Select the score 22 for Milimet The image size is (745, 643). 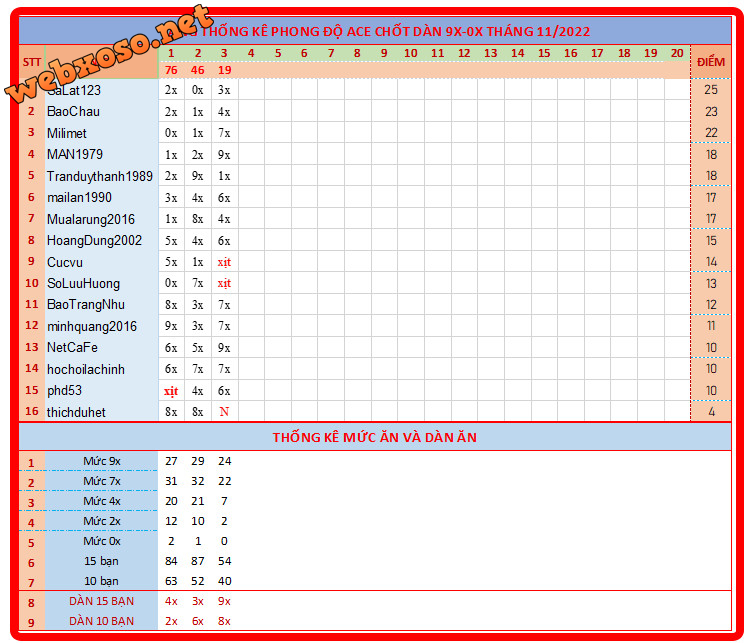coord(711,133)
